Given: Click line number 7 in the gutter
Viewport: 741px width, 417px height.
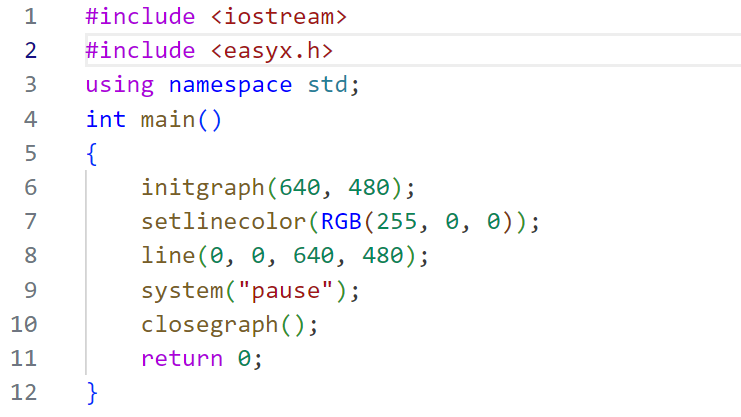Looking at the screenshot, I should [x=29, y=222].
